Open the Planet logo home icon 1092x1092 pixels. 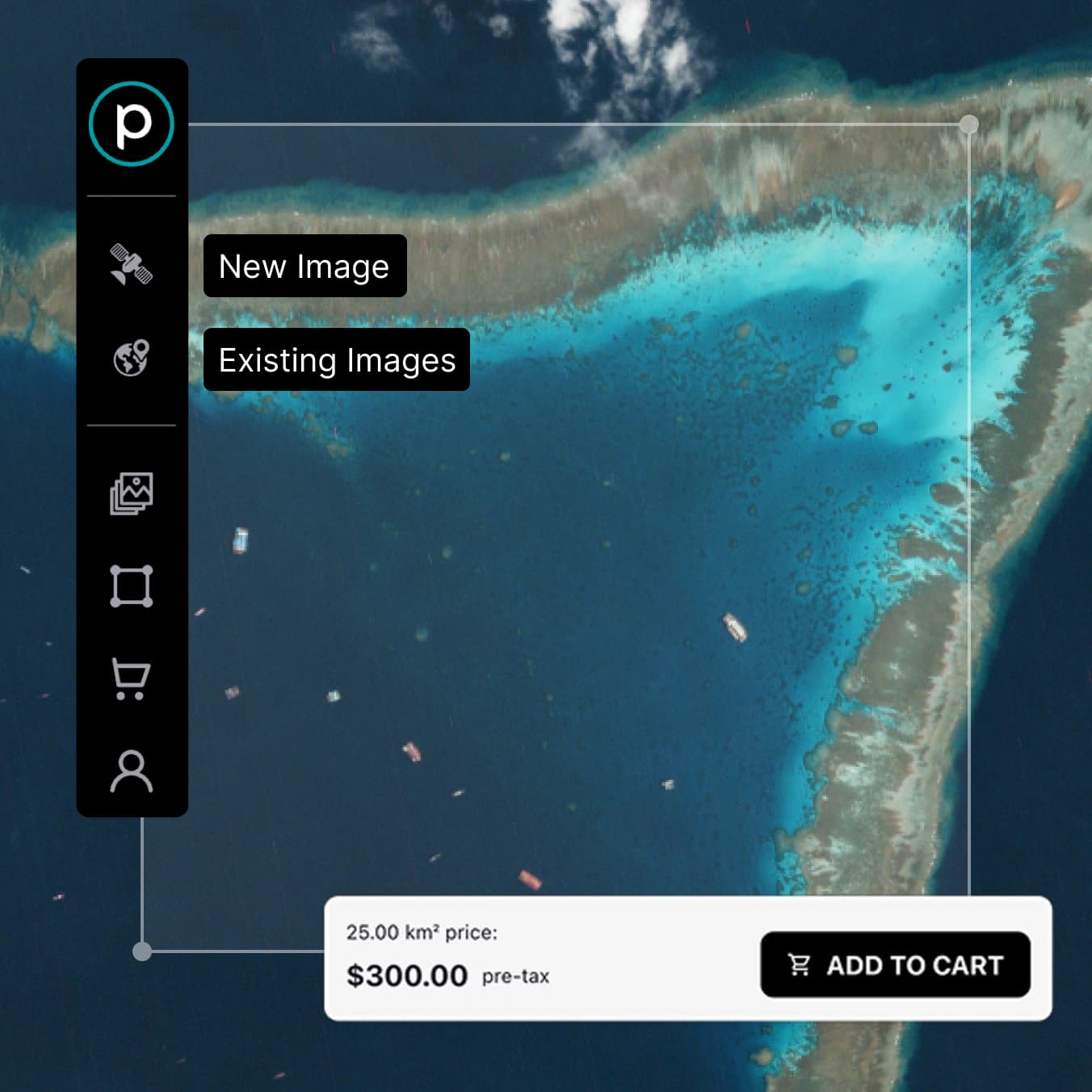[x=132, y=125]
